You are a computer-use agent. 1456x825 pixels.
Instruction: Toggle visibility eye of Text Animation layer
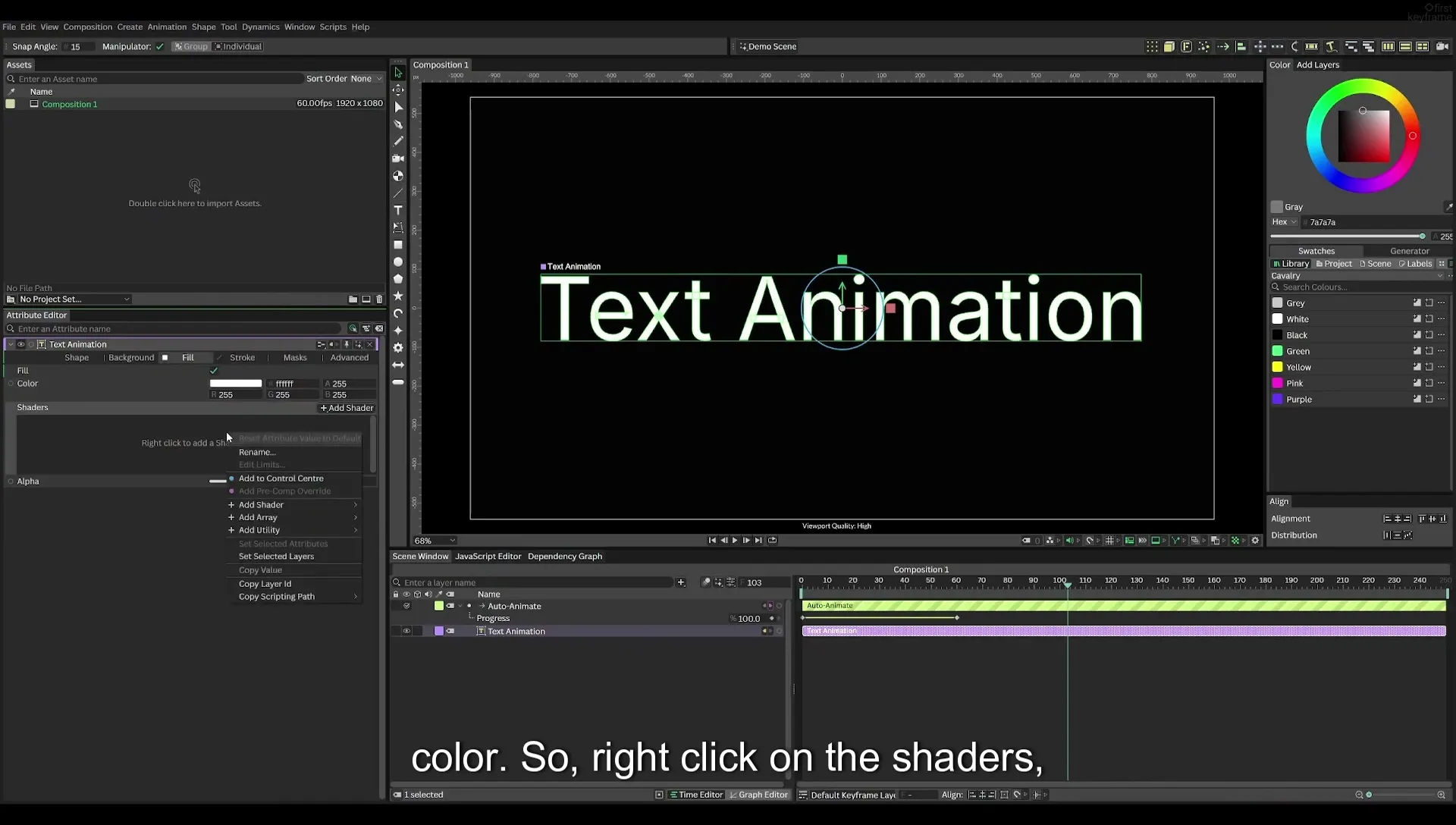pos(406,631)
